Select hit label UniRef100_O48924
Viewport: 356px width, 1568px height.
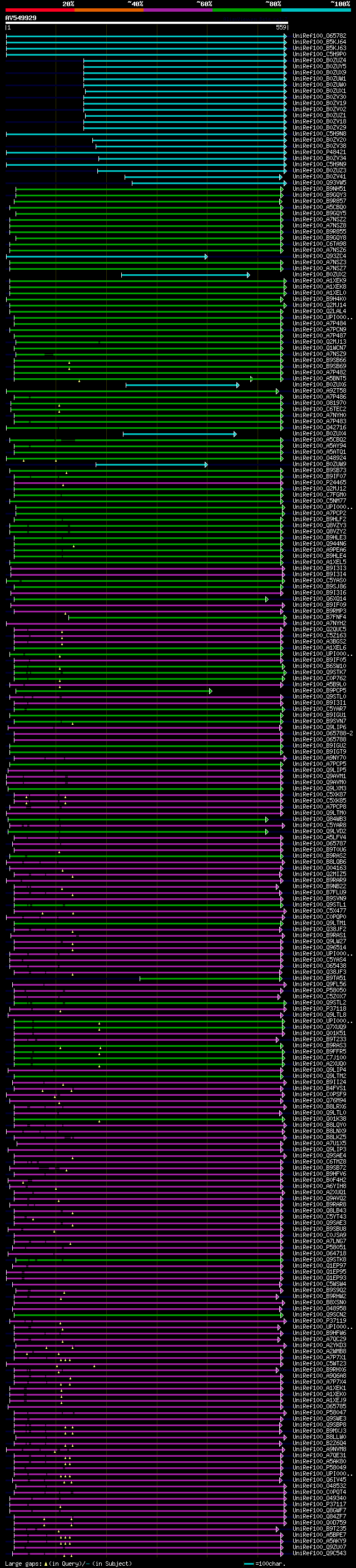(319, 458)
